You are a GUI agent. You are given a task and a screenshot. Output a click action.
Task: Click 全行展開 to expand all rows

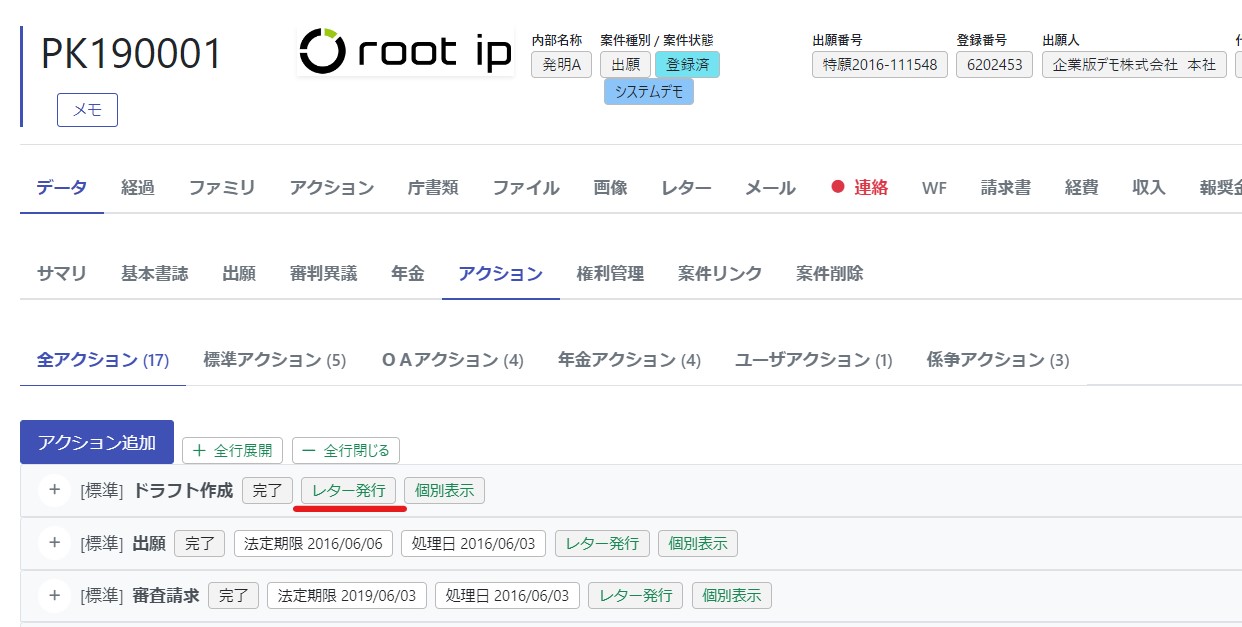[232, 450]
